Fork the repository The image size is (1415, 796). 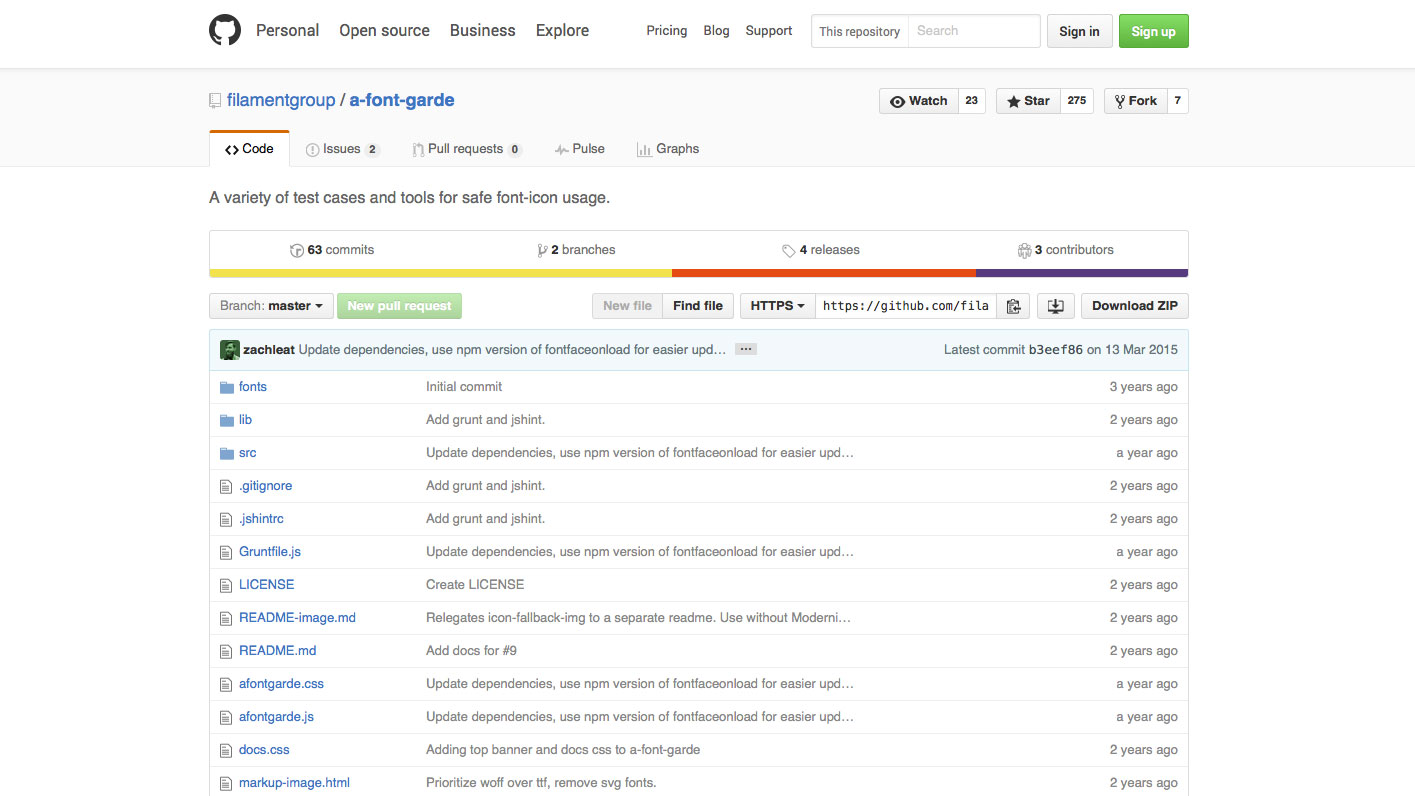pos(1135,101)
